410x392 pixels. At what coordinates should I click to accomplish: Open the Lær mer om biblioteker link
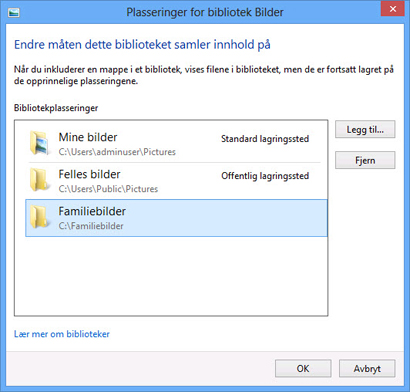coord(62,334)
